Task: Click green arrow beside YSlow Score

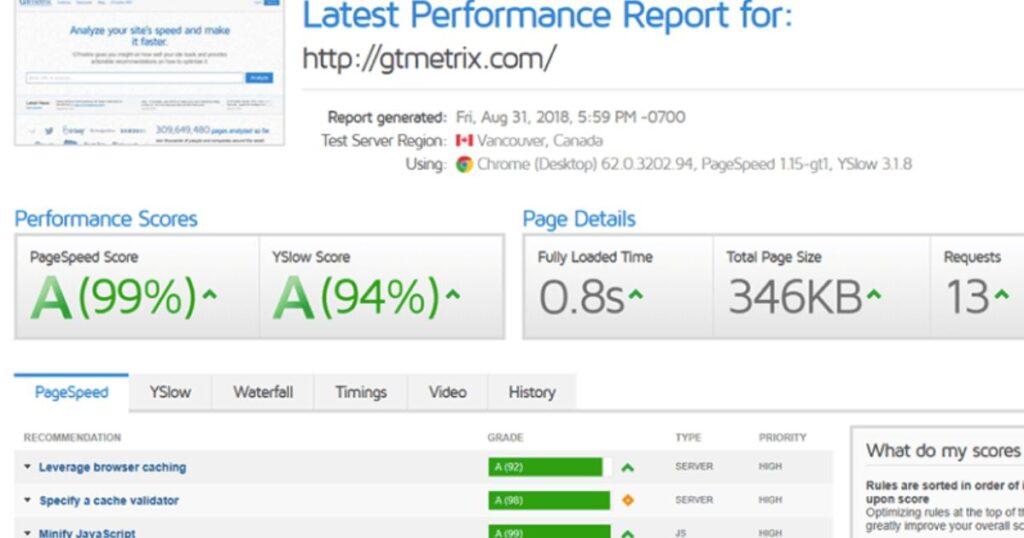Action: 452,295
